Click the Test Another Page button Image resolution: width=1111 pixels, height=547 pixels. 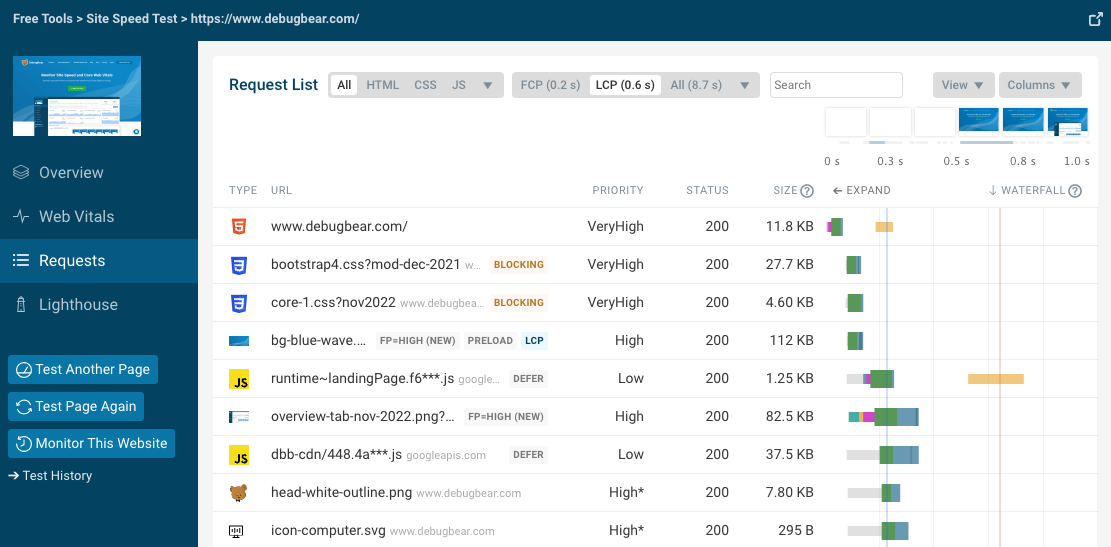pyautogui.click(x=83, y=370)
